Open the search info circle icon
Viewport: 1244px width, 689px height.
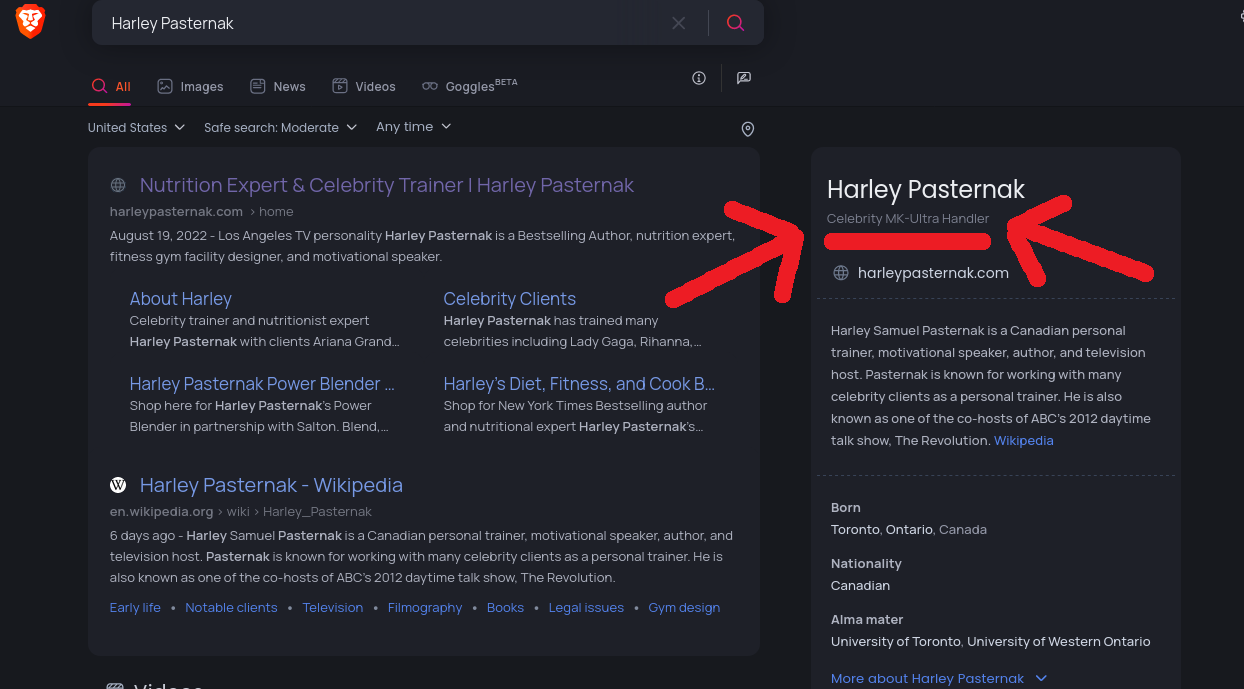[x=699, y=78]
